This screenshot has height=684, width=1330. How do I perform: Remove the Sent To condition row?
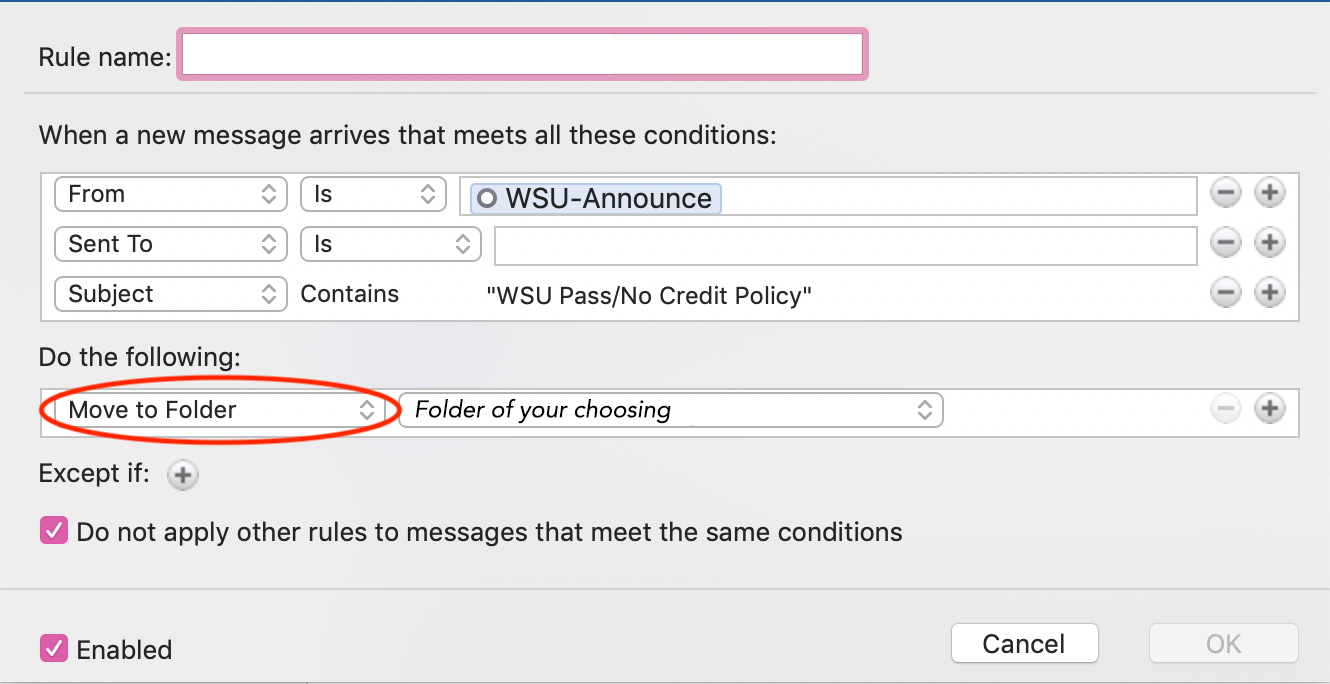pyautogui.click(x=1226, y=243)
